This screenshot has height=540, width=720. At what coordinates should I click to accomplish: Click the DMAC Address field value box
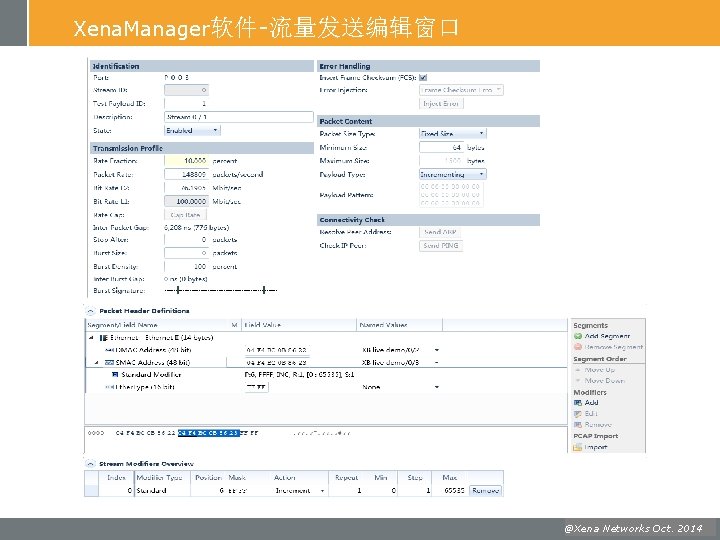(277, 350)
